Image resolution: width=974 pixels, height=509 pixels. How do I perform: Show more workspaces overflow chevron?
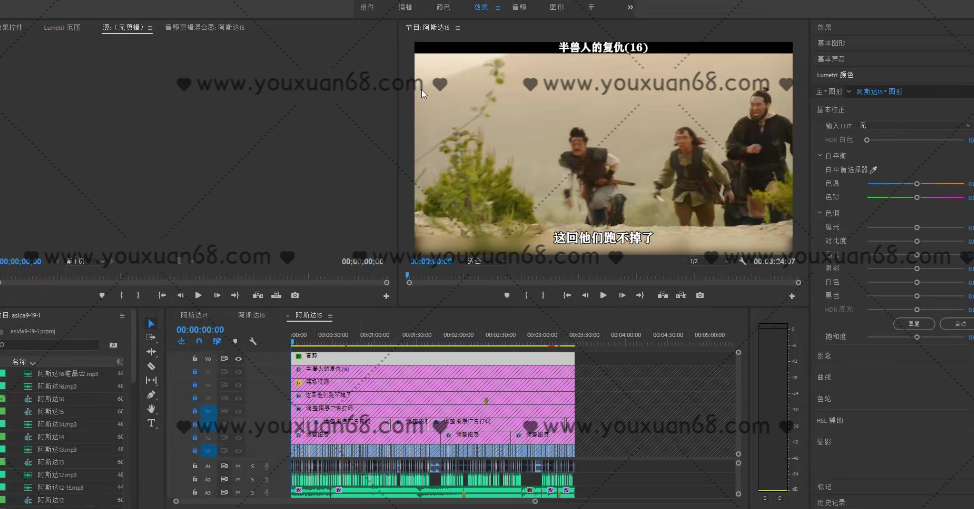(630, 7)
